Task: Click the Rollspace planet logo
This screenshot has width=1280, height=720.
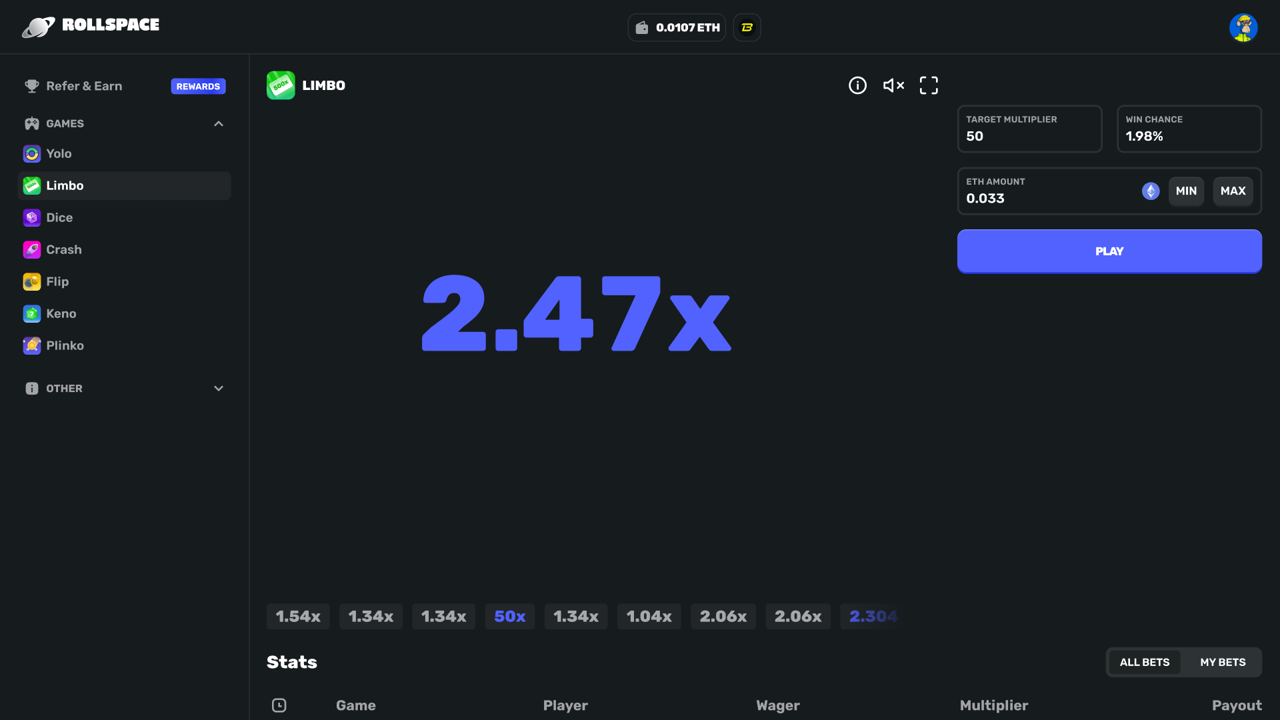Action: [x=38, y=27]
